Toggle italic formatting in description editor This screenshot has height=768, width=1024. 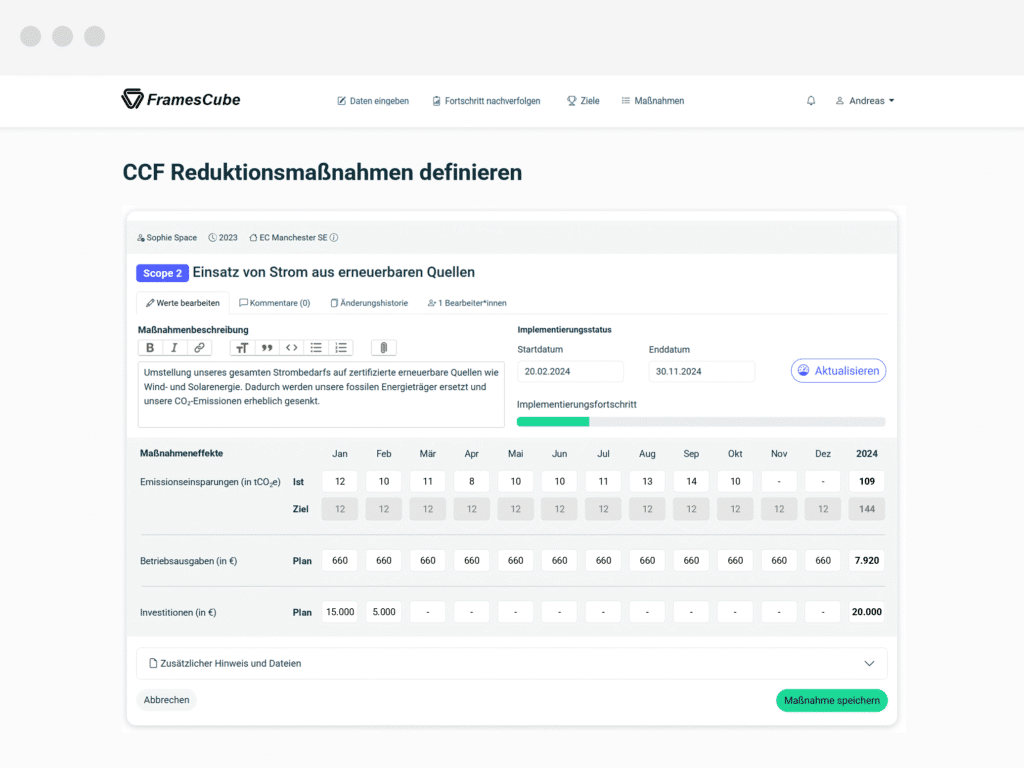[x=174, y=347]
